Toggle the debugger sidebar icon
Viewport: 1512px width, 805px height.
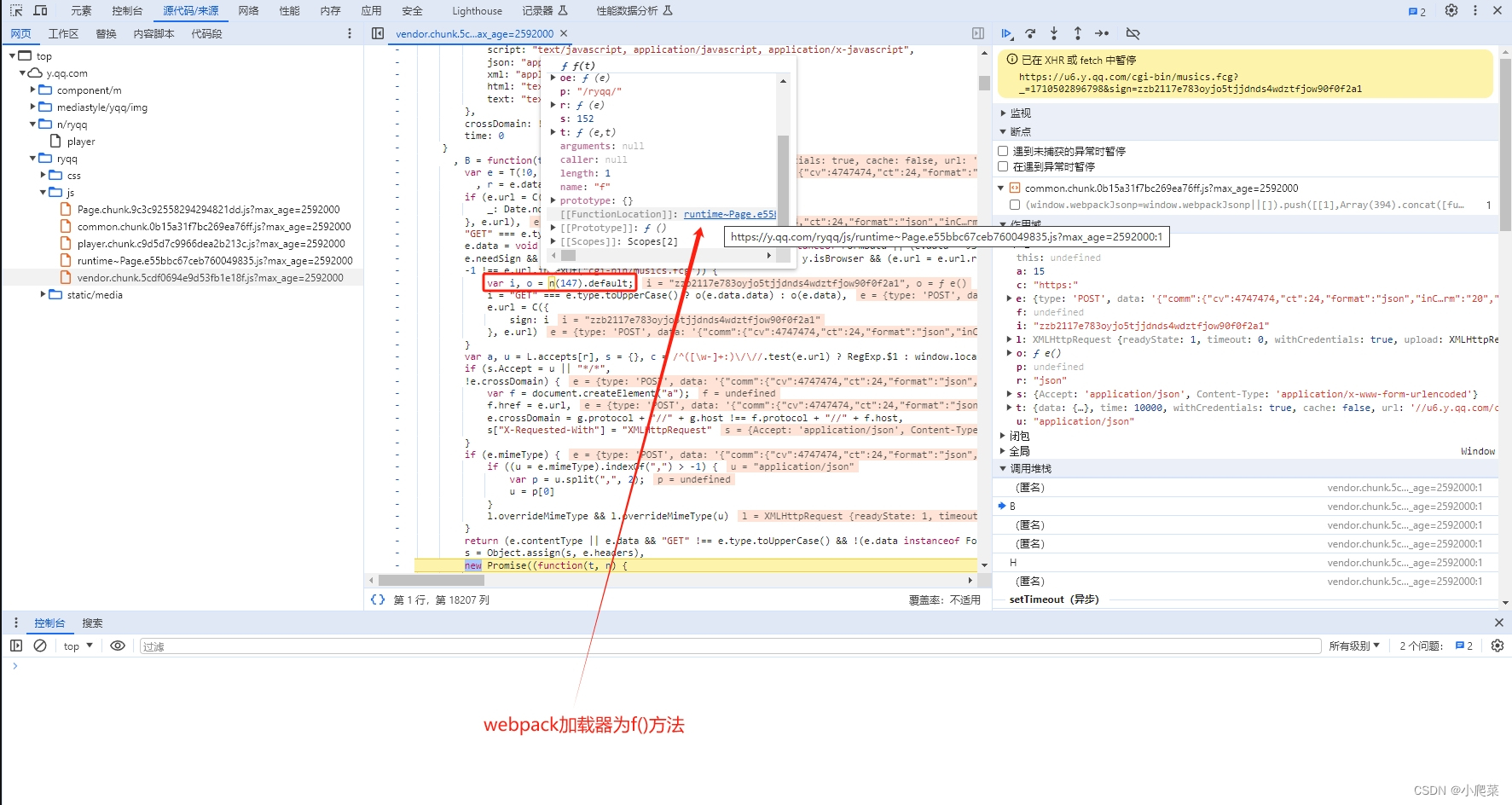coord(978,33)
